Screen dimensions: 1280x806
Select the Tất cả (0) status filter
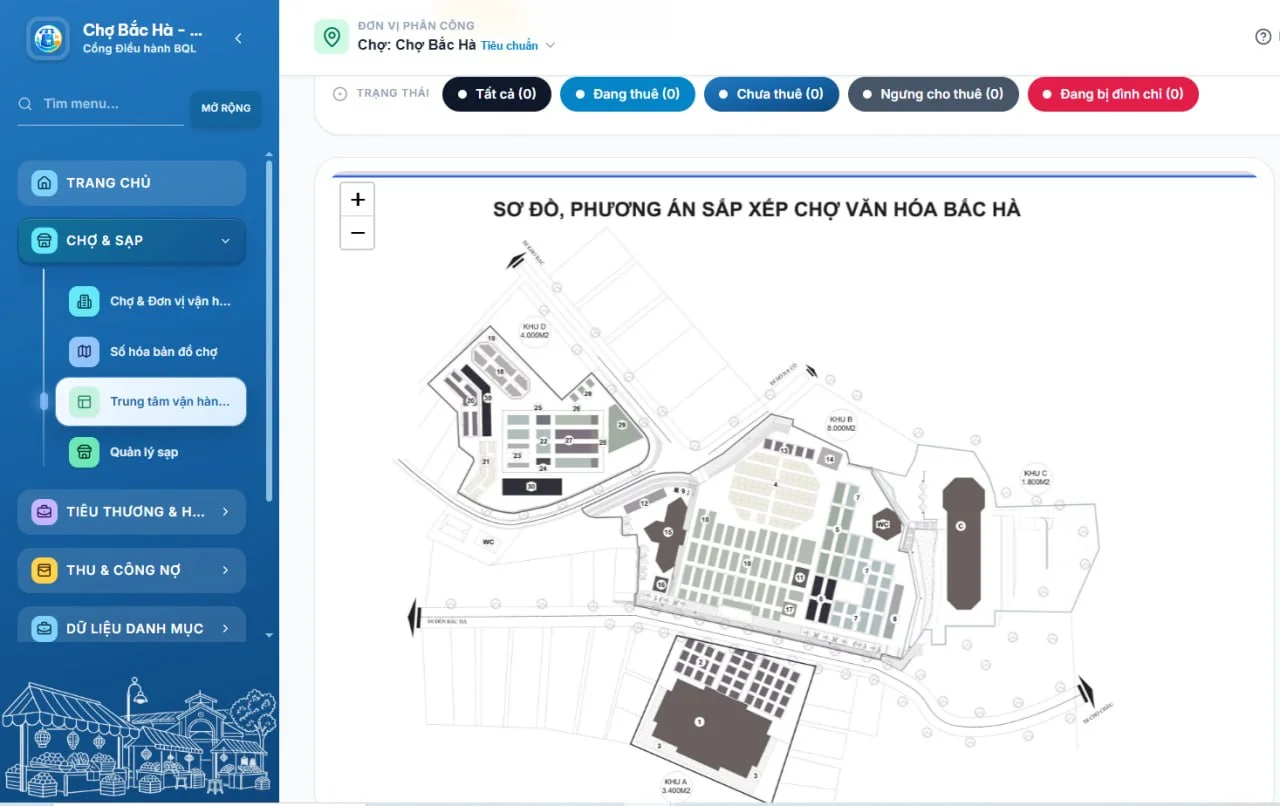pyautogui.click(x=496, y=94)
